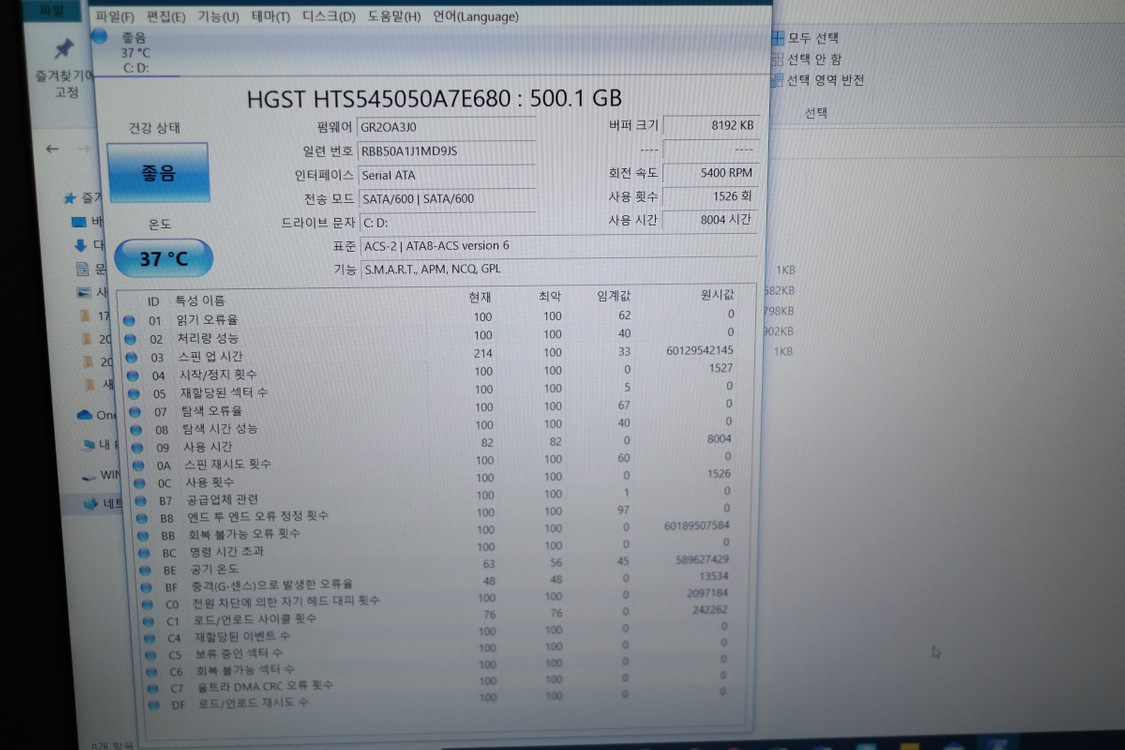Click the back navigation arrow in Explorer
The height and width of the screenshot is (750, 1125).
[x=52, y=148]
